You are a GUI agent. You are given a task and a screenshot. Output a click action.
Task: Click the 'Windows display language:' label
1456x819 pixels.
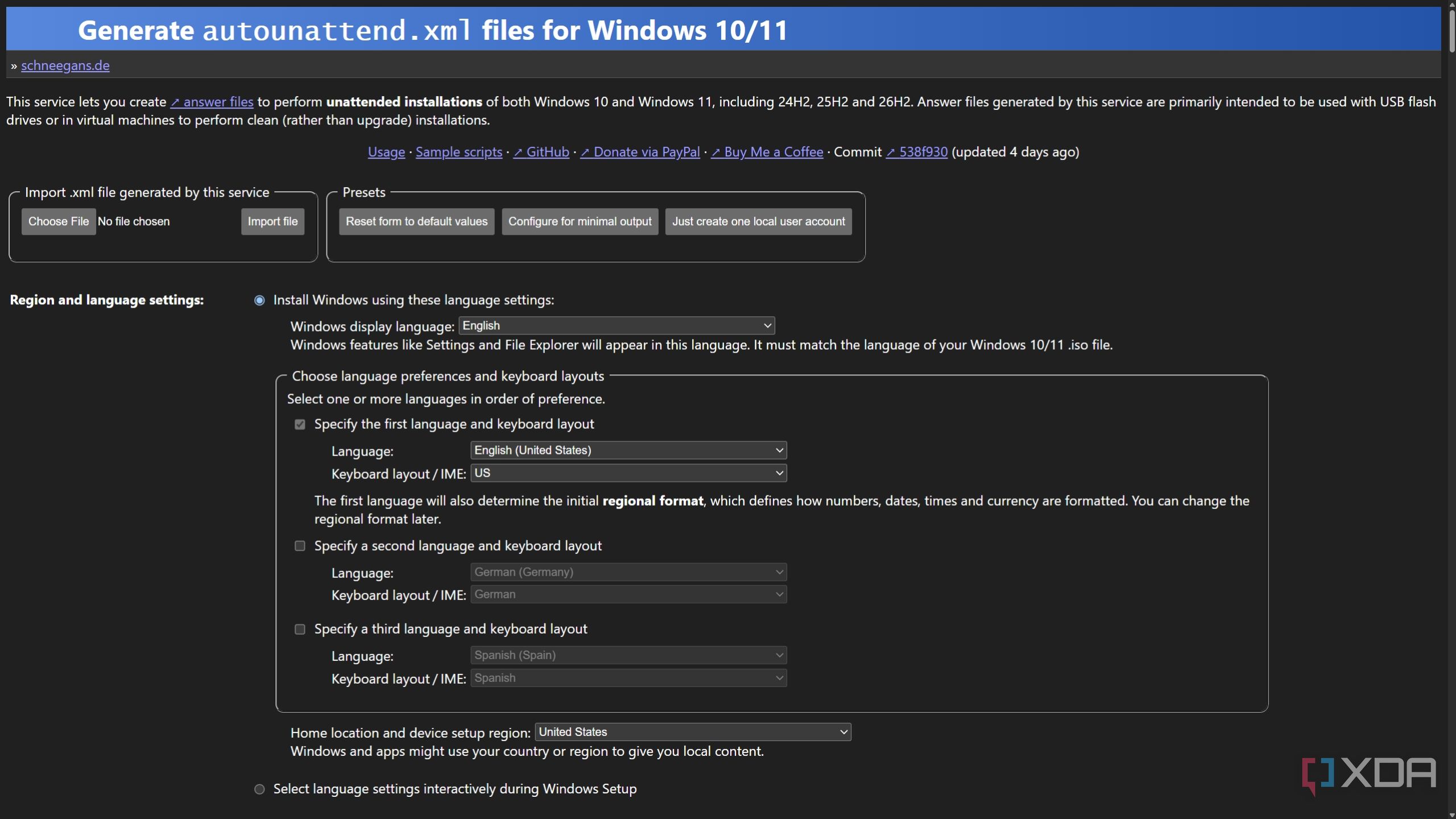373,326
